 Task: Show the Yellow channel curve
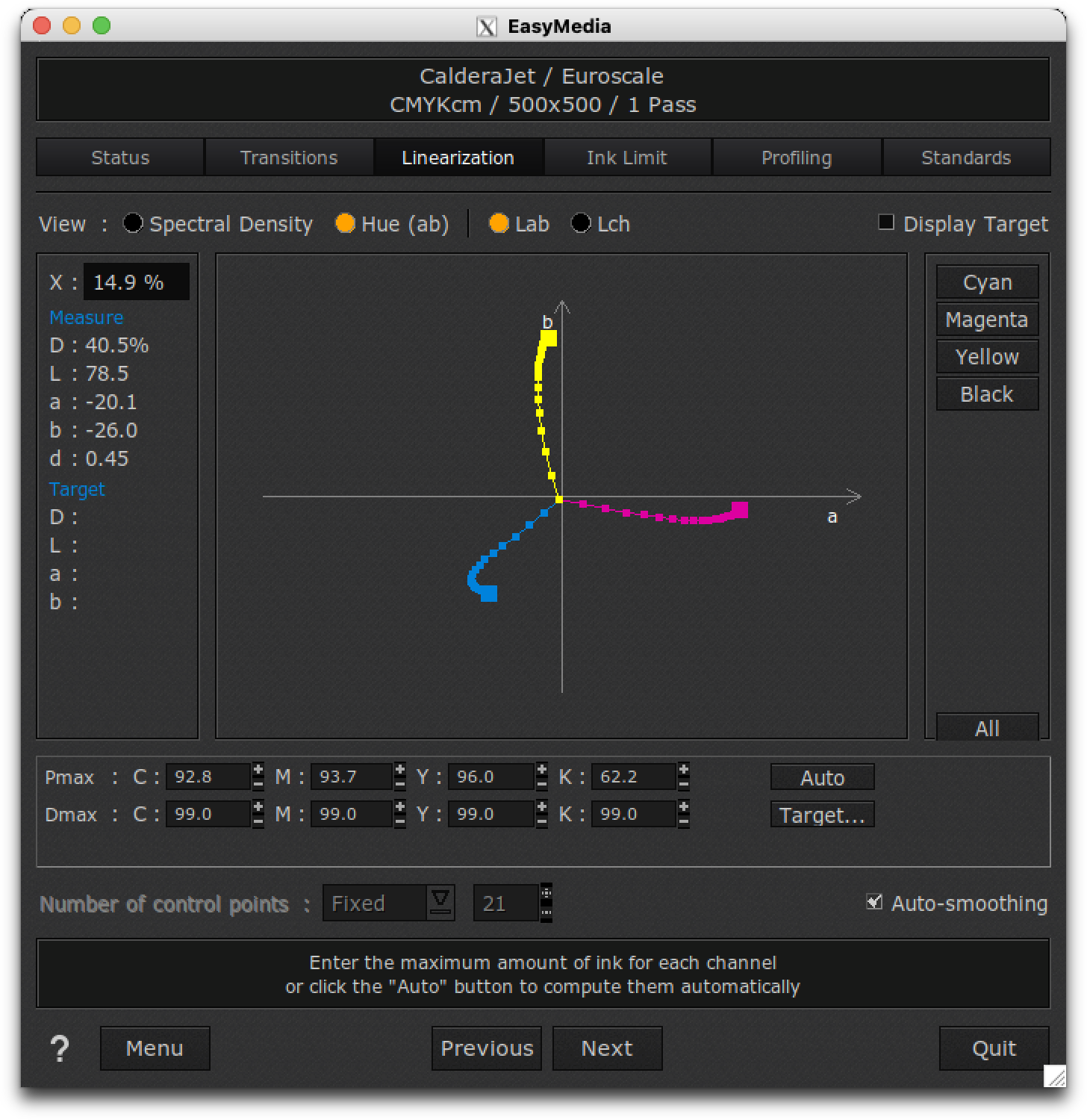pos(987,357)
